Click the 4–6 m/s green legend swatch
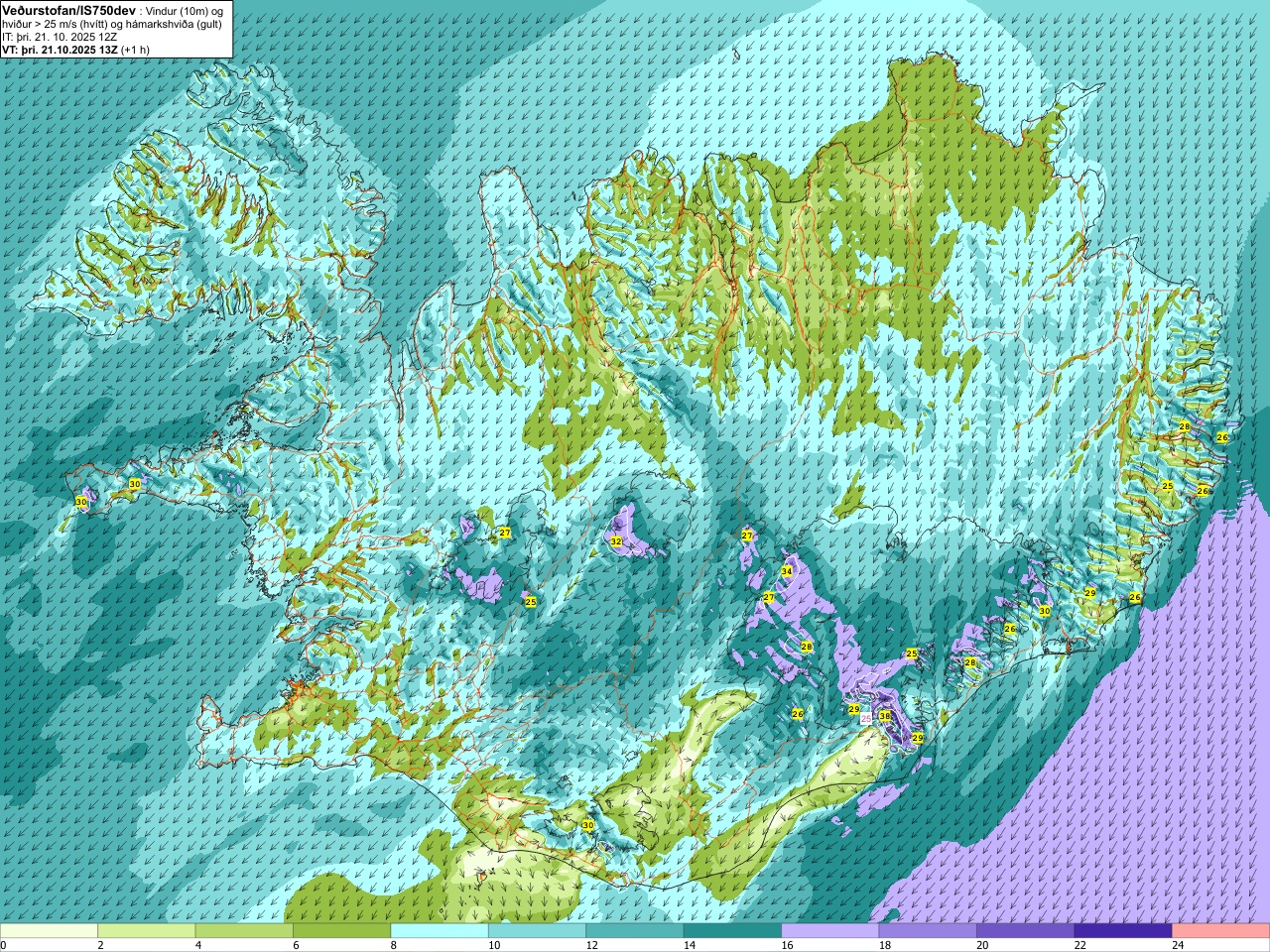The width and height of the screenshot is (1270, 952). click(244, 931)
